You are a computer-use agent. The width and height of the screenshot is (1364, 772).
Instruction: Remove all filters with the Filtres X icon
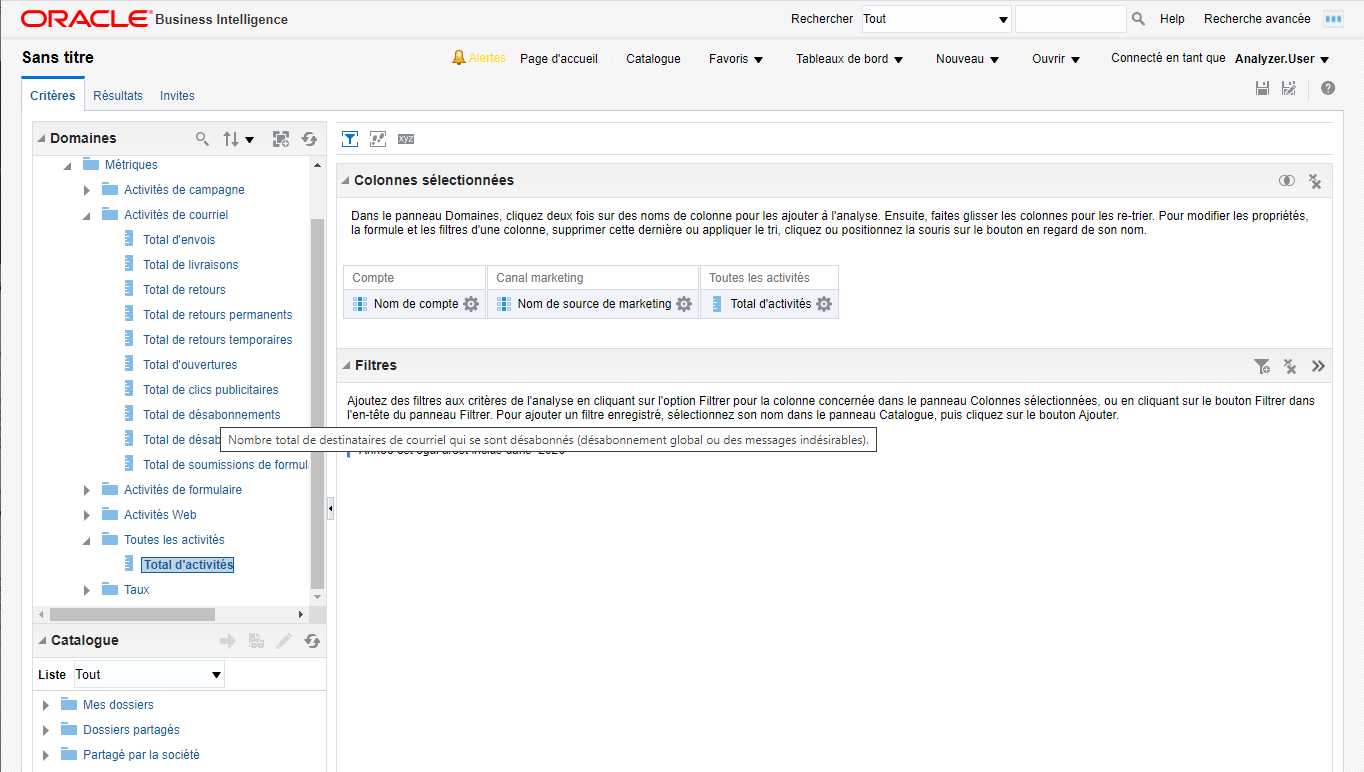coord(1290,366)
